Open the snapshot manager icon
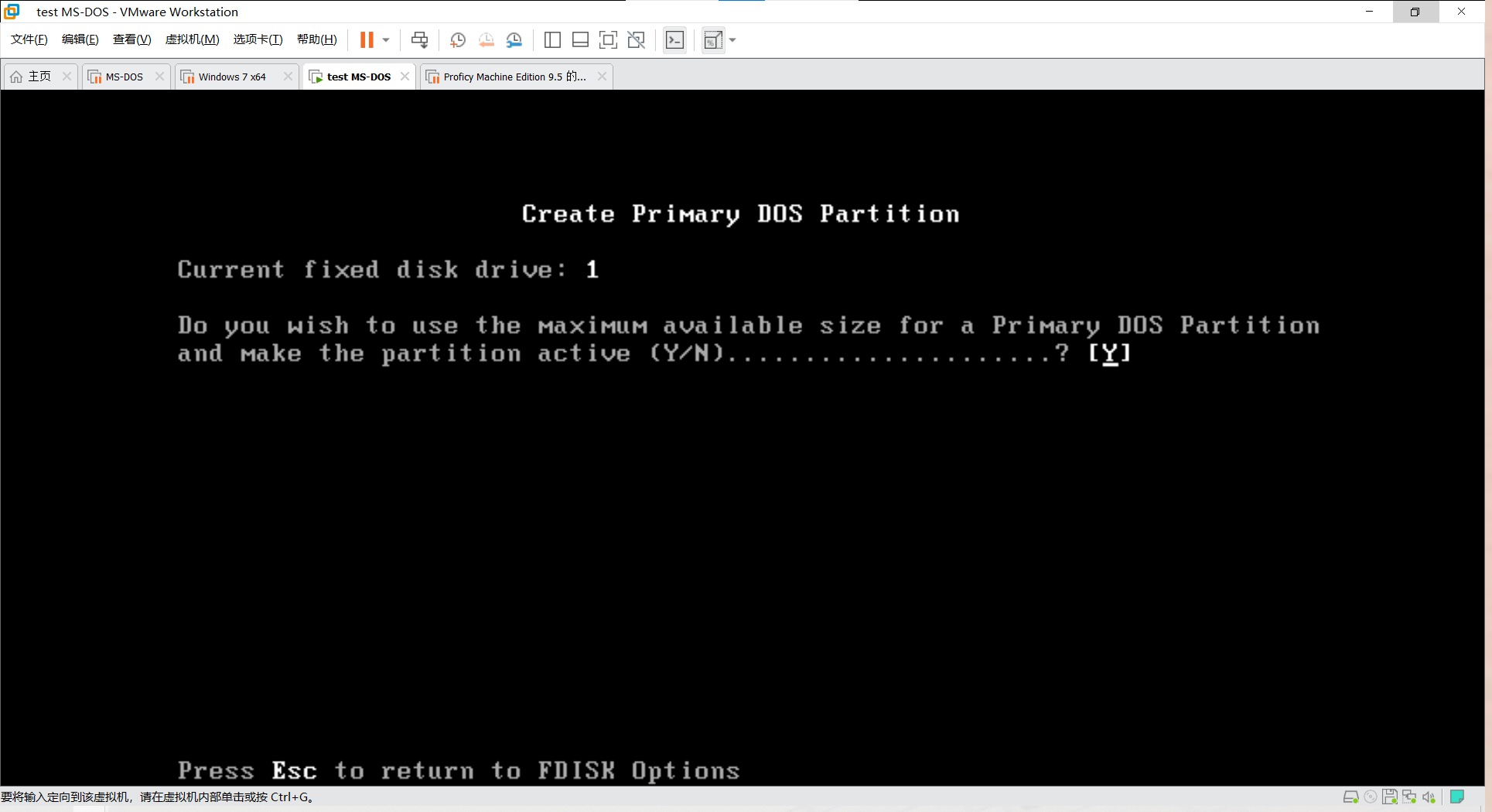 [514, 40]
